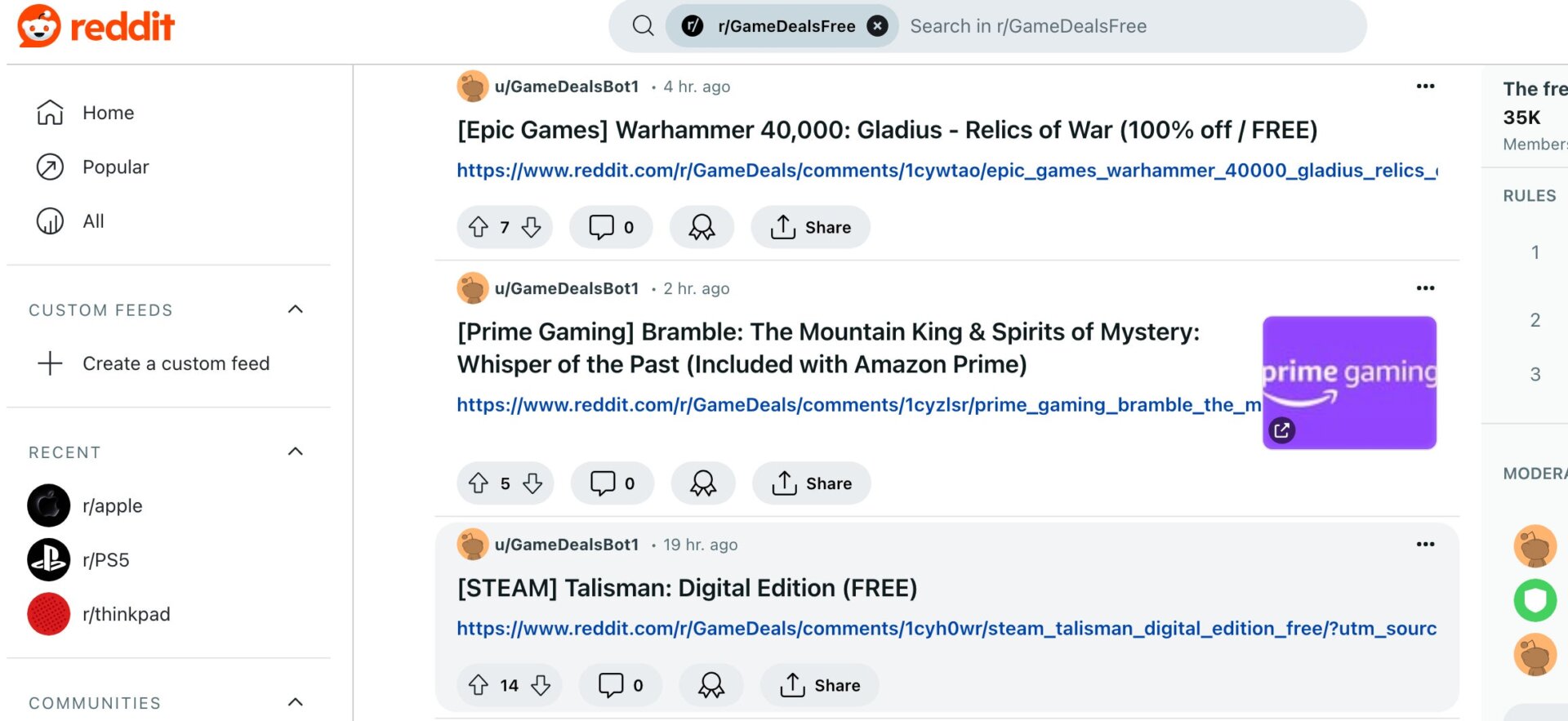This screenshot has width=1568, height=721.
Task: Downvote the Talisman Digital Edition post
Action: click(541, 685)
